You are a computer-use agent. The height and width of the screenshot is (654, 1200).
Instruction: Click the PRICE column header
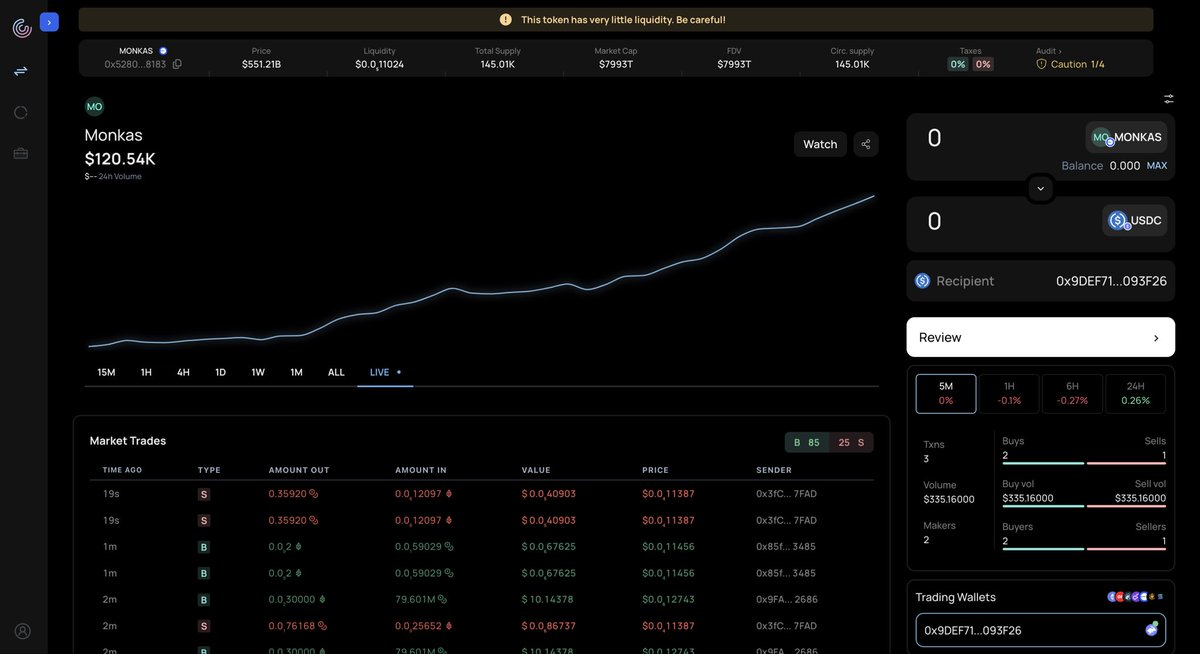tap(655, 470)
